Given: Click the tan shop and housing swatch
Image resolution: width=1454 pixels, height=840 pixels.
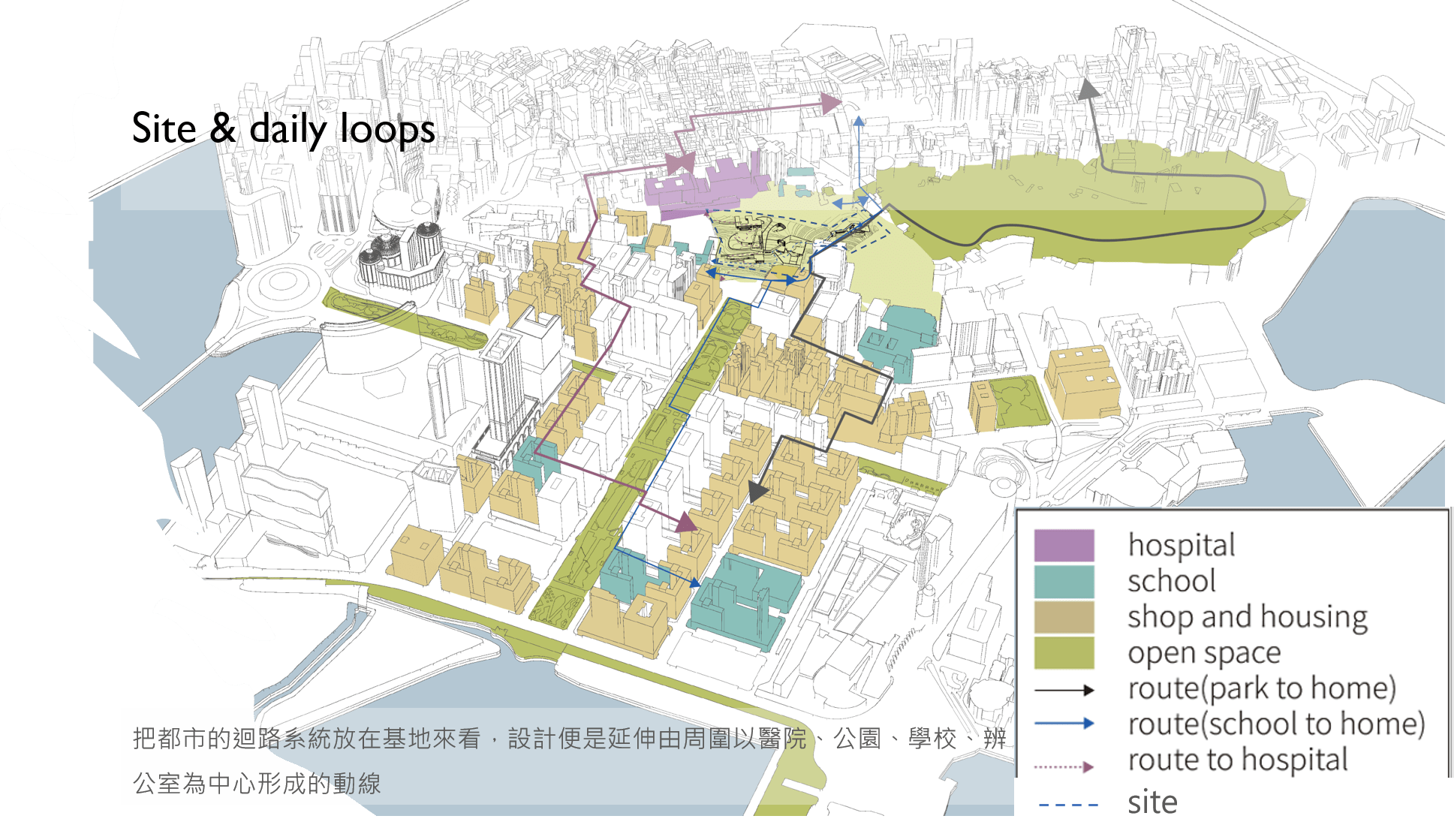Looking at the screenshot, I should pos(1064,617).
